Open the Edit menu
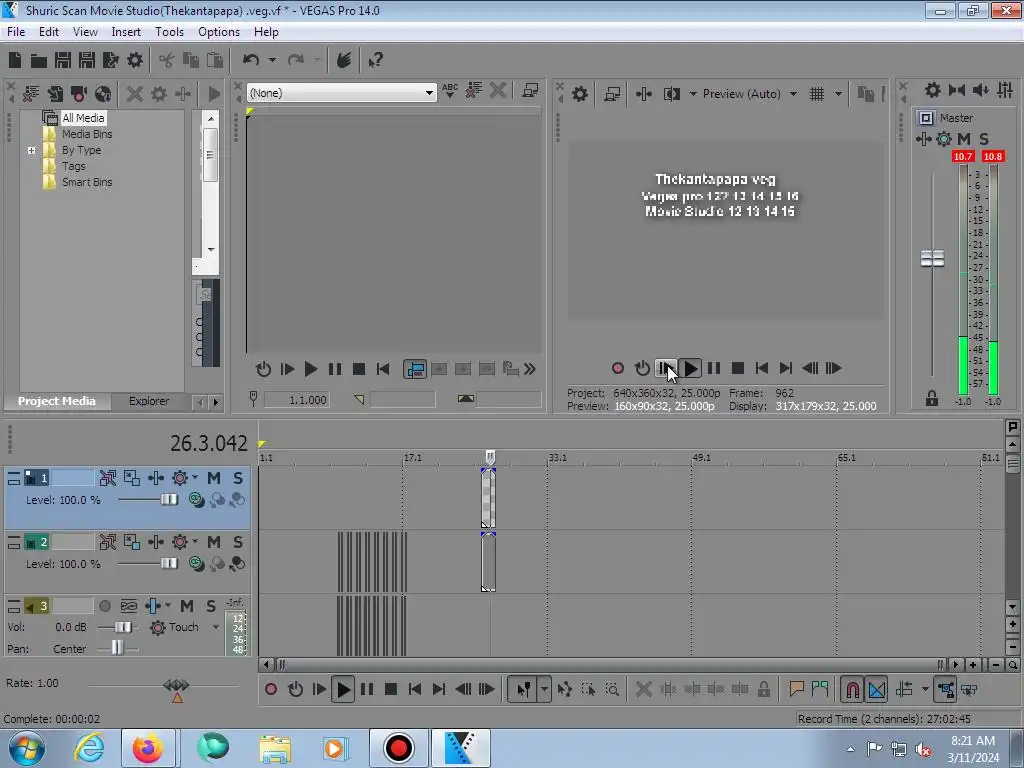This screenshot has height=768, width=1024. pos(49,31)
